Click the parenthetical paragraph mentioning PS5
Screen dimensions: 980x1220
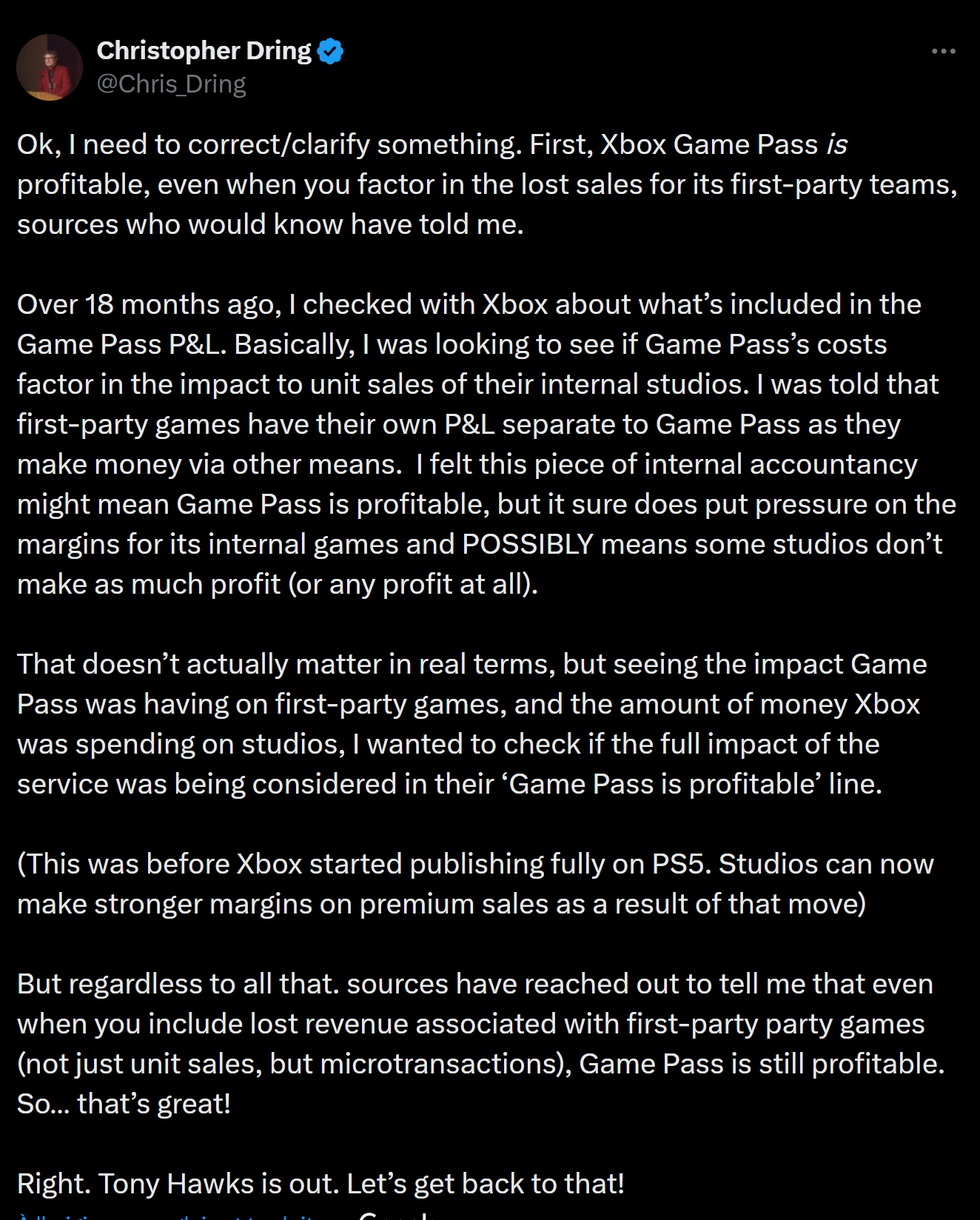pos(475,884)
